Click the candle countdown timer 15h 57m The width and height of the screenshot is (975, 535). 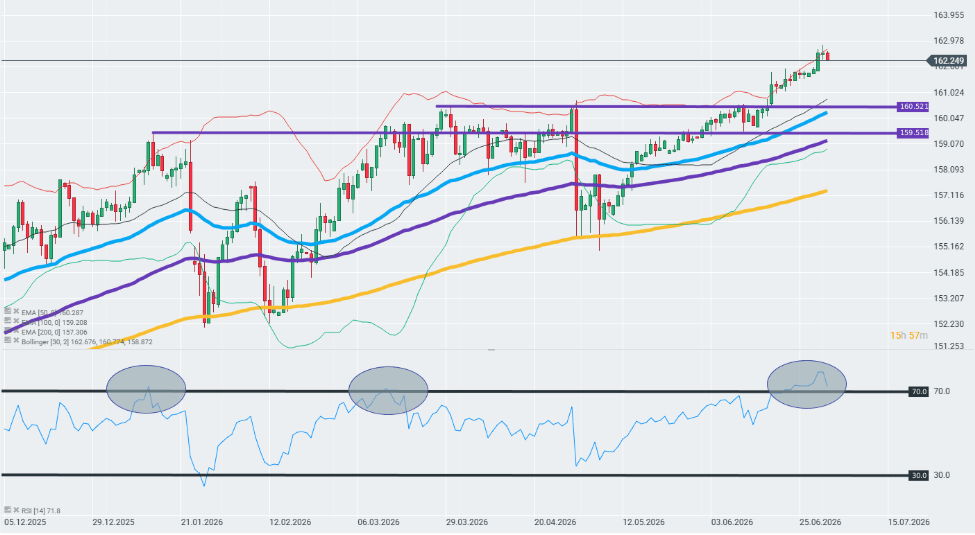908,335
